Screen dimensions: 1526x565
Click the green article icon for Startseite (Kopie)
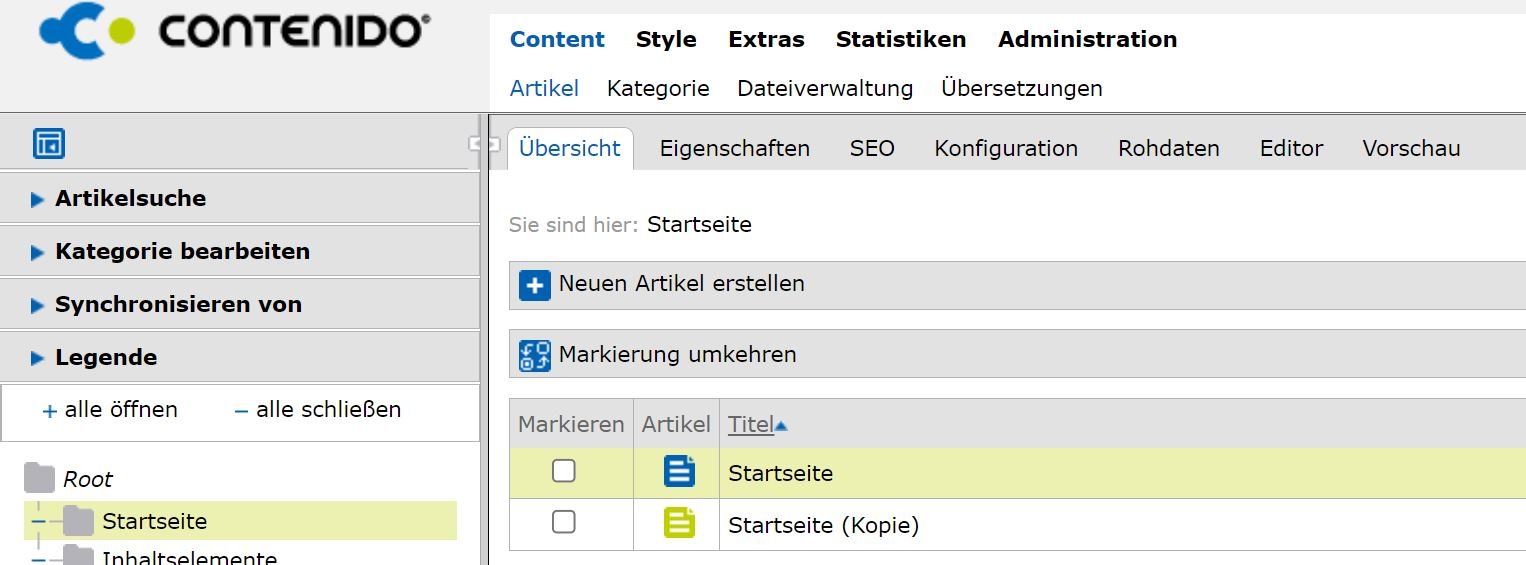tap(679, 523)
